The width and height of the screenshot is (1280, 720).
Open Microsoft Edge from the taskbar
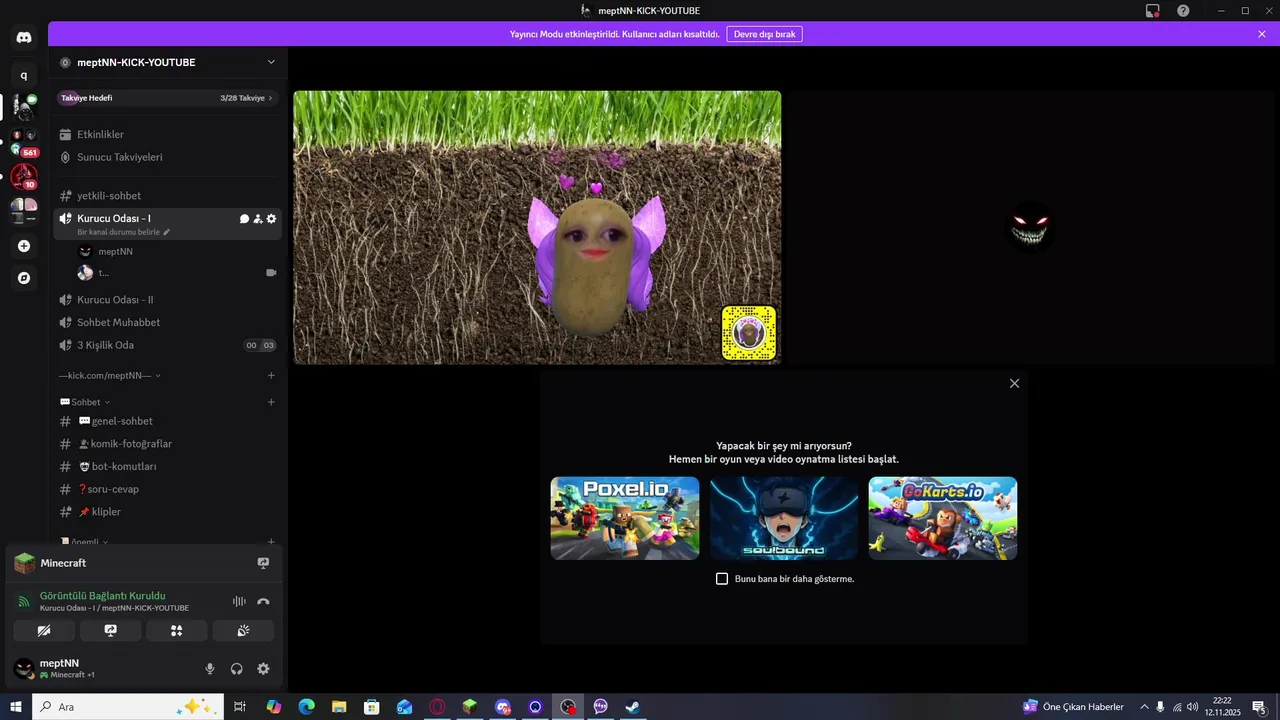(x=306, y=707)
